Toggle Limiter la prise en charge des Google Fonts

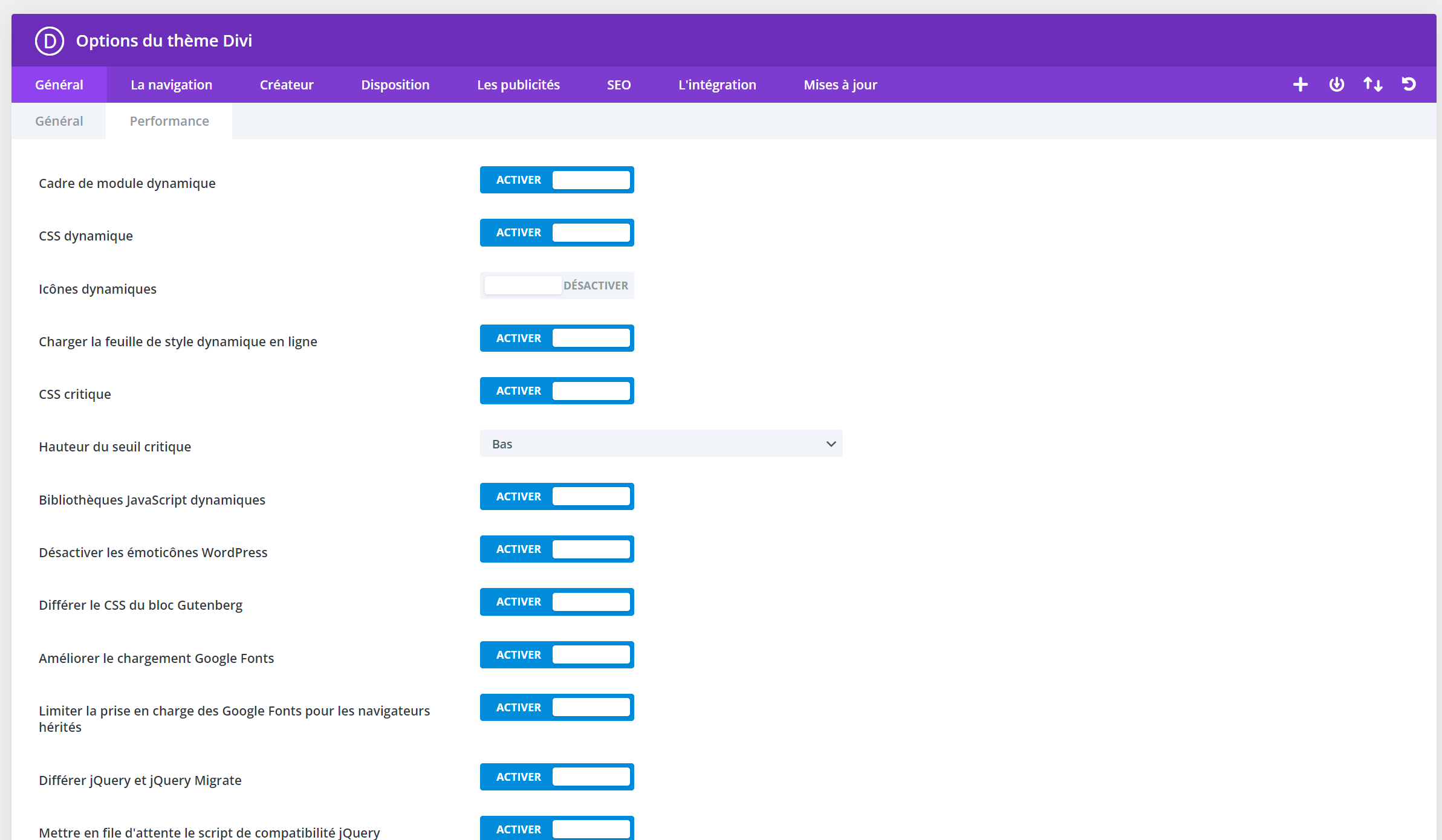(x=557, y=708)
